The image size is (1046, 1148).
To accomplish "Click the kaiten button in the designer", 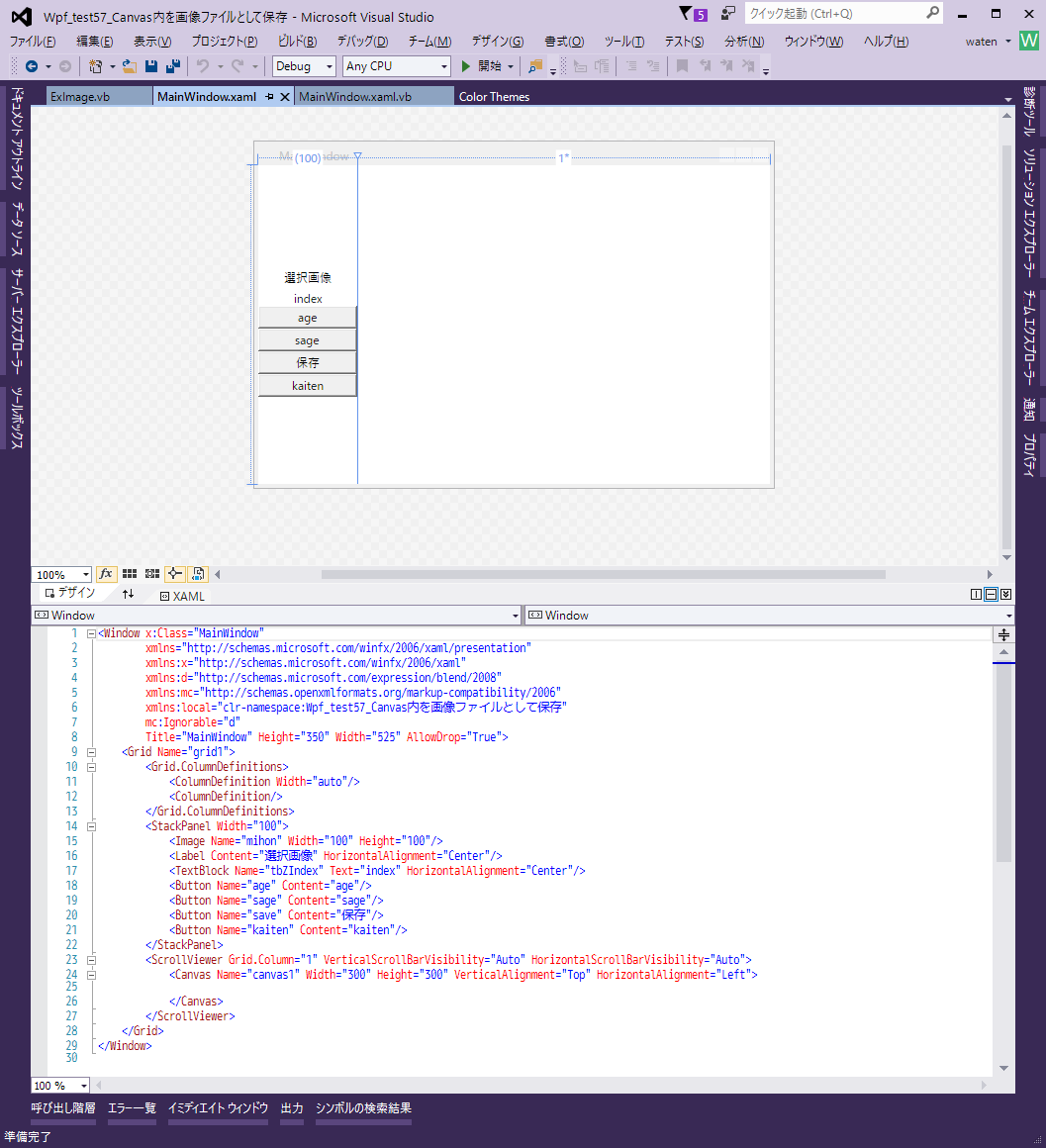I will click(308, 386).
